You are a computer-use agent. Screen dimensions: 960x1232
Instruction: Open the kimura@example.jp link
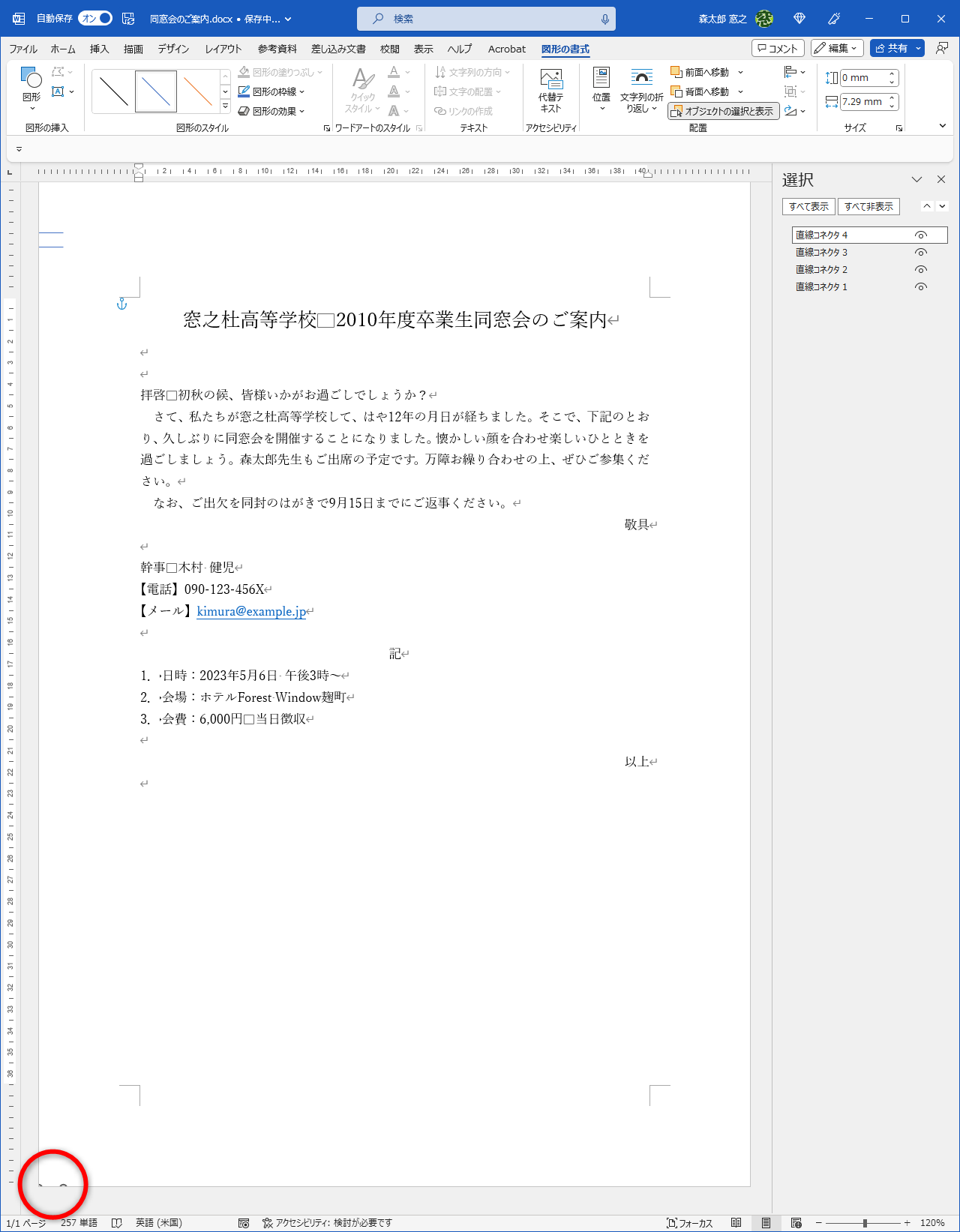point(251,611)
